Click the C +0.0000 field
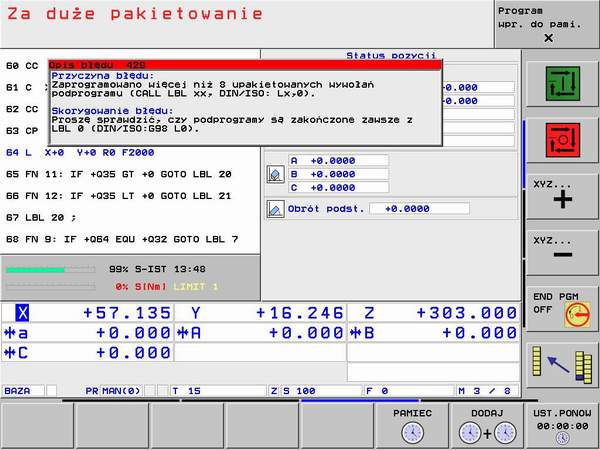Image resolution: width=600 pixels, height=450 pixels. point(338,188)
